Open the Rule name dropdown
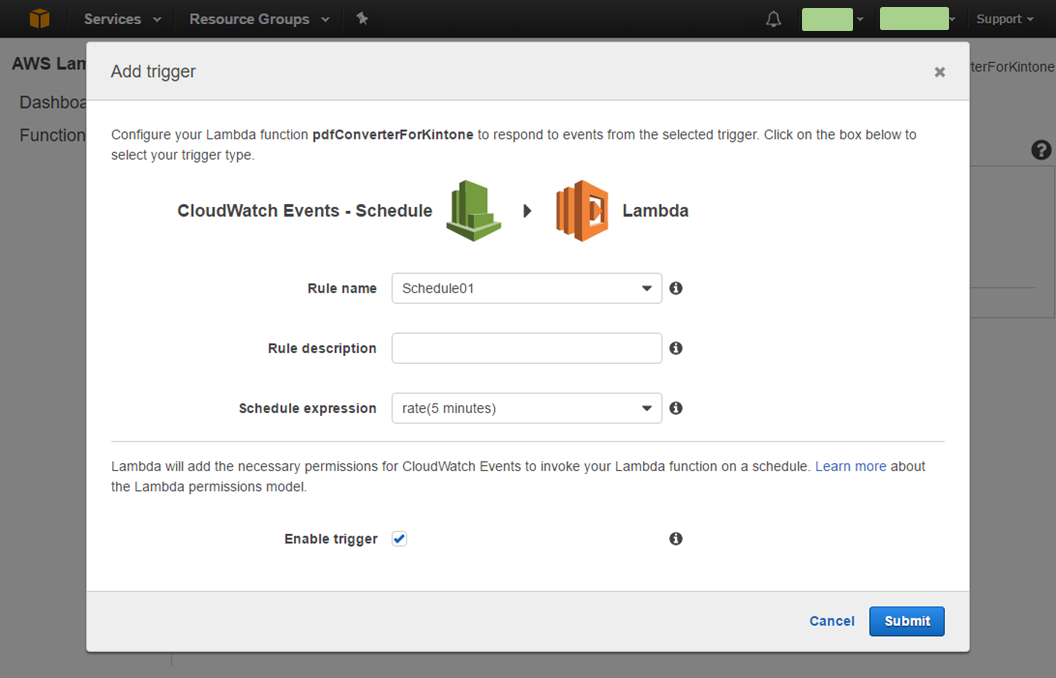 527,288
